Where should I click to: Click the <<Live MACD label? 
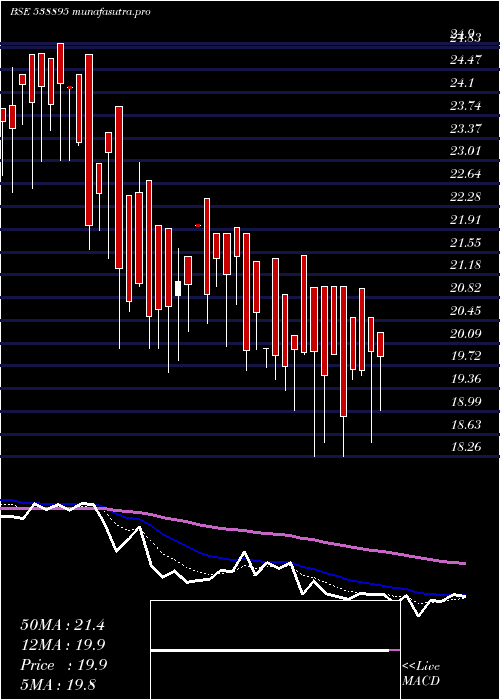click(x=421, y=674)
